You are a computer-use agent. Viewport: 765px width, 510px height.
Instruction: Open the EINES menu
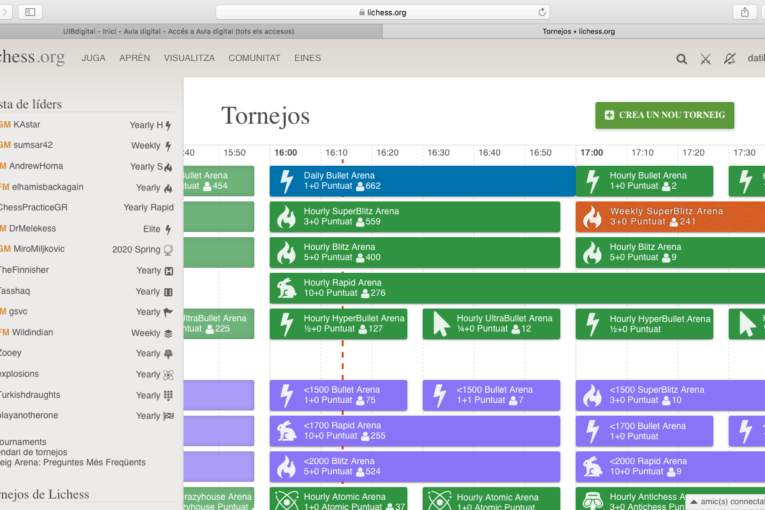(x=307, y=58)
